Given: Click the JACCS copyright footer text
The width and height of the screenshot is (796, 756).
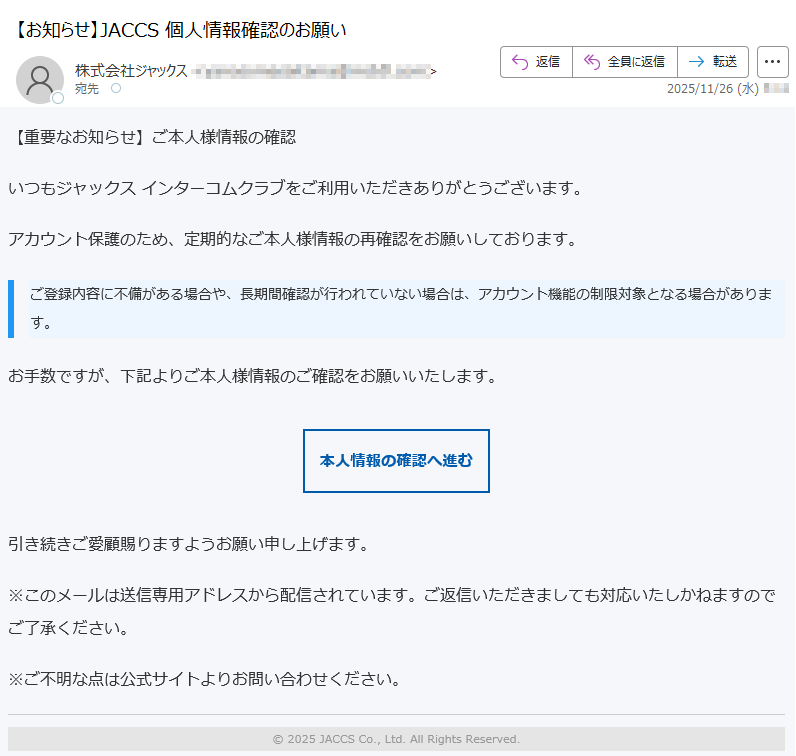Looking at the screenshot, I should point(396,739).
